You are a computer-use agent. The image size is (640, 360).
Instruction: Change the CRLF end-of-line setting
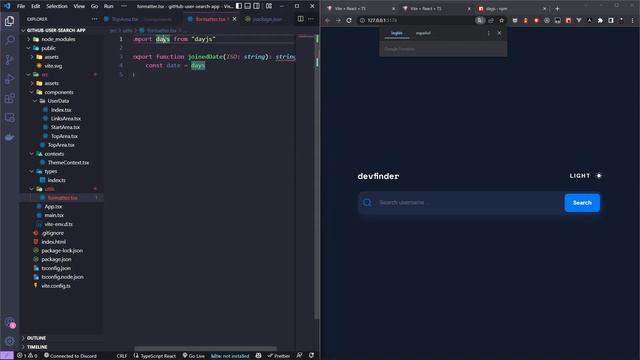click(122, 356)
